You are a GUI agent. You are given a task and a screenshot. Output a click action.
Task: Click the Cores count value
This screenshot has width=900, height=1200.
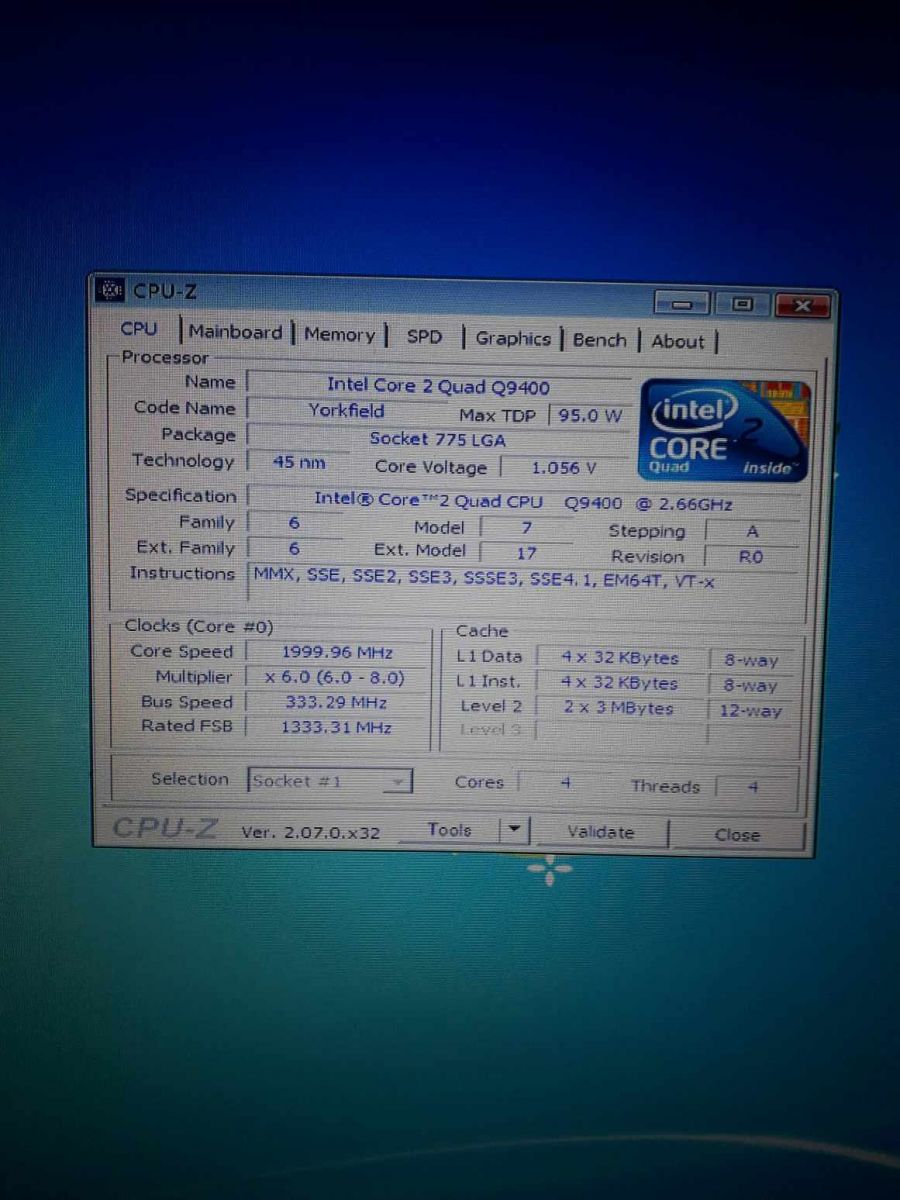point(565,785)
